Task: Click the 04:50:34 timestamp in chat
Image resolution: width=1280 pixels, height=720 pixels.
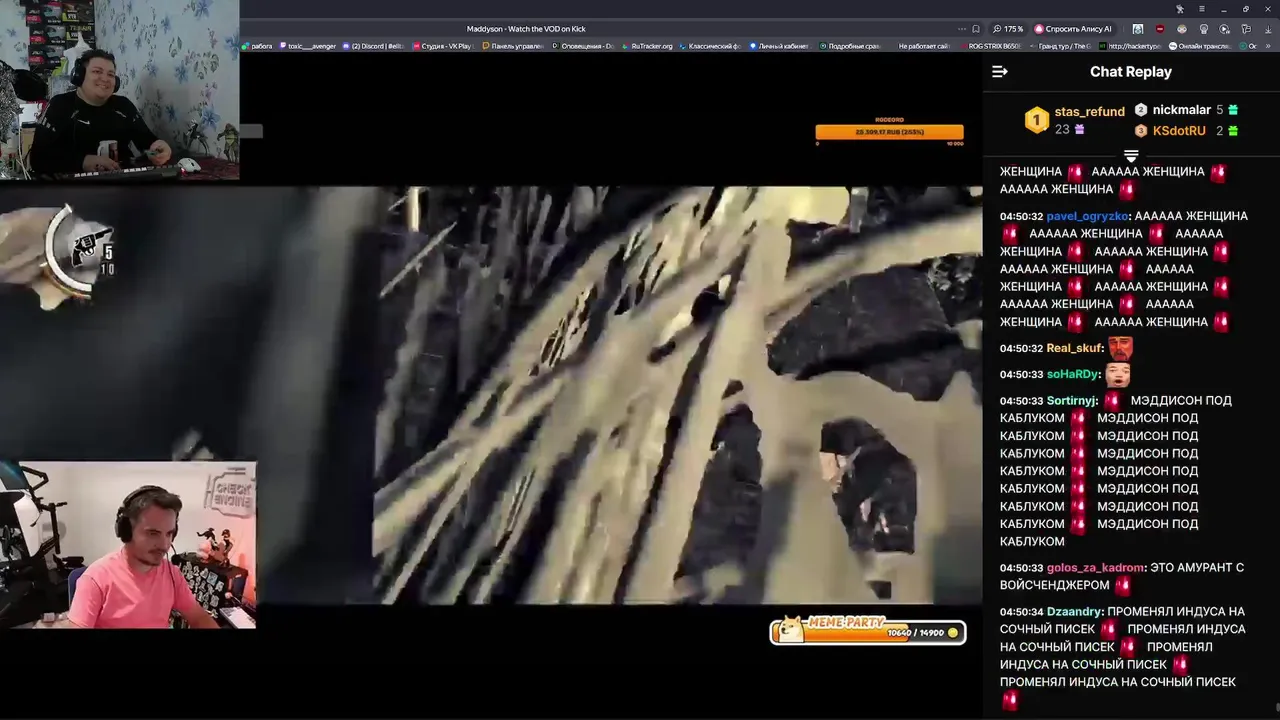Action: 1021,612
